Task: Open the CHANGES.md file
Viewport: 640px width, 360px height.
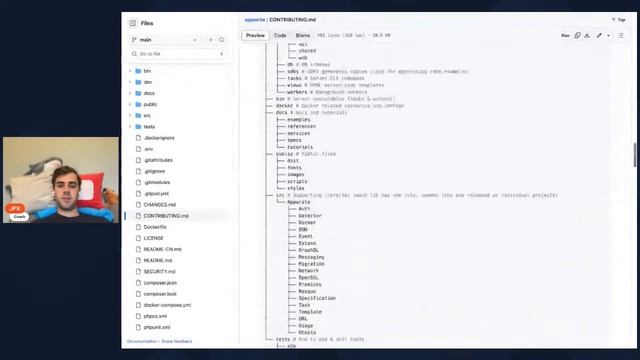Action: point(160,204)
